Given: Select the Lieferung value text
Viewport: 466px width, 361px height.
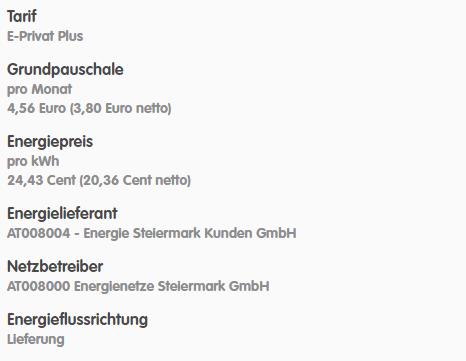Looking at the screenshot, I should [36, 339].
